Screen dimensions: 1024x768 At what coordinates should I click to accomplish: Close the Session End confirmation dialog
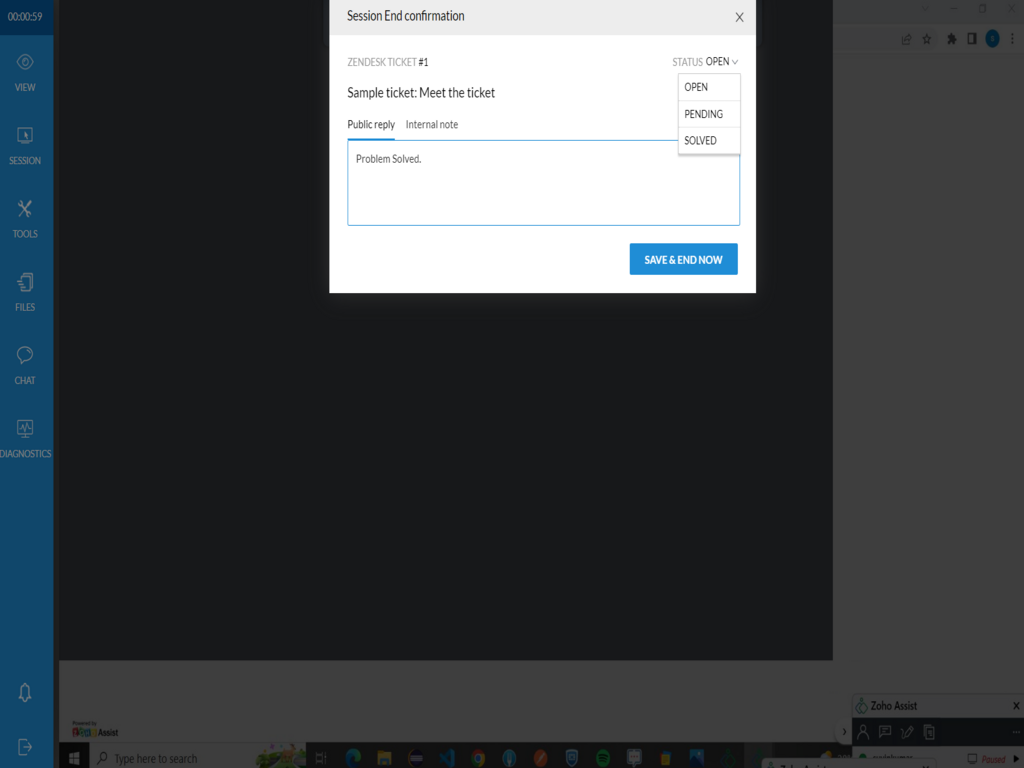pyautogui.click(x=739, y=17)
